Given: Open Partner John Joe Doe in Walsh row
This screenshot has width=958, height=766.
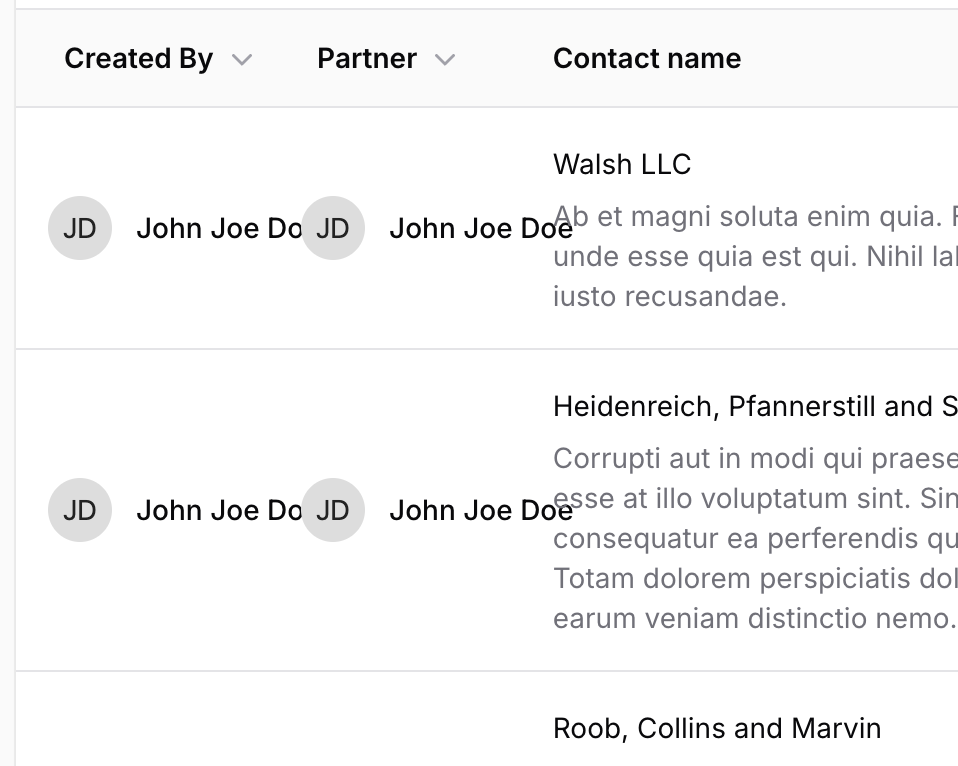Looking at the screenshot, I should pos(480,229).
